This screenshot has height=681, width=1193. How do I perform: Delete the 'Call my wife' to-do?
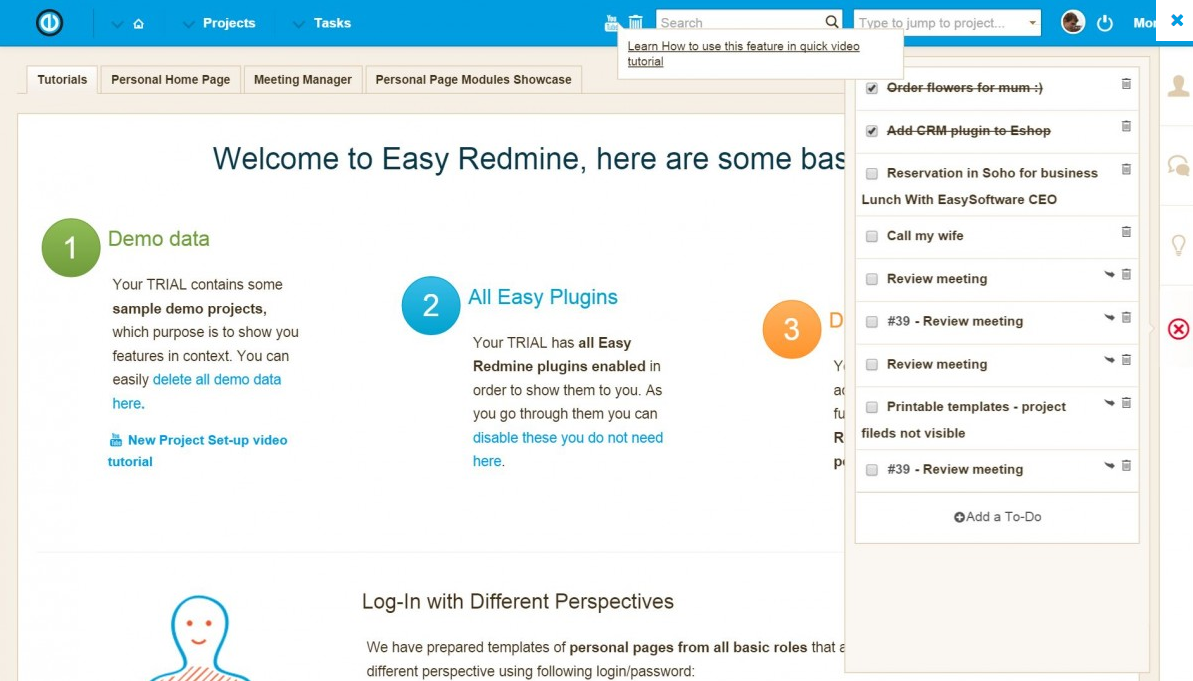pyautogui.click(x=1126, y=232)
